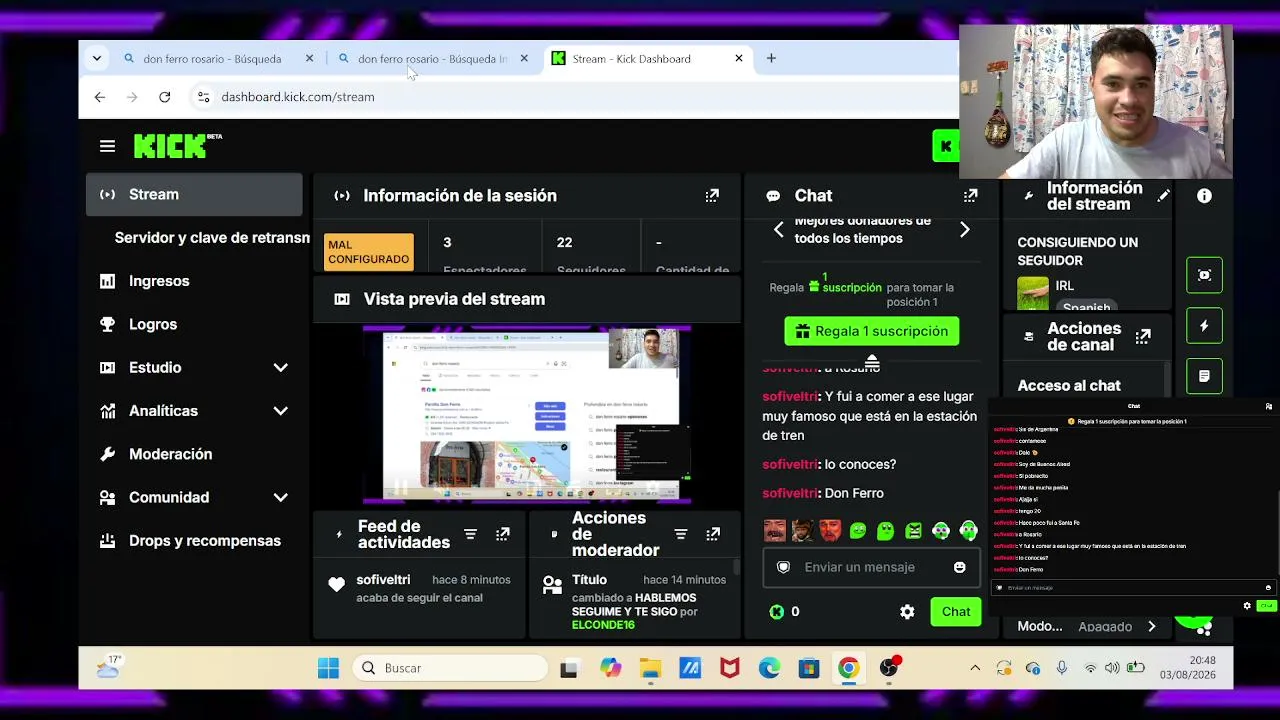1280x720 pixels.
Task: Click the shield icon in the chat input
Action: click(x=783, y=567)
